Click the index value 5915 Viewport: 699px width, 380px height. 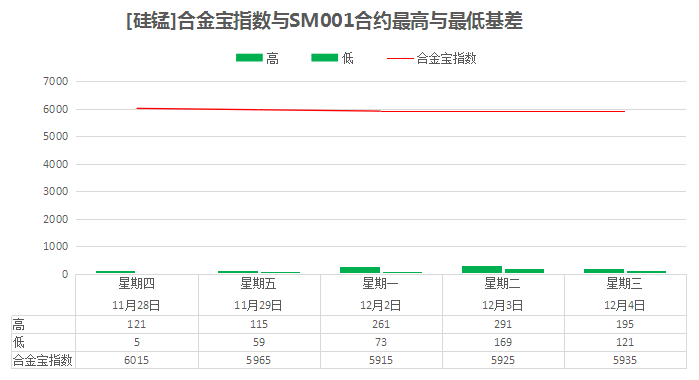(x=381, y=360)
